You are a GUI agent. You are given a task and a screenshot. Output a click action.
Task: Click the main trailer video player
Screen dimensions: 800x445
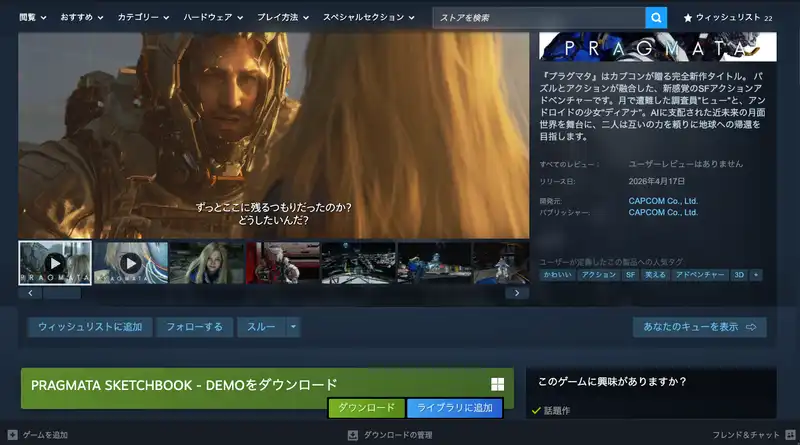point(273,135)
